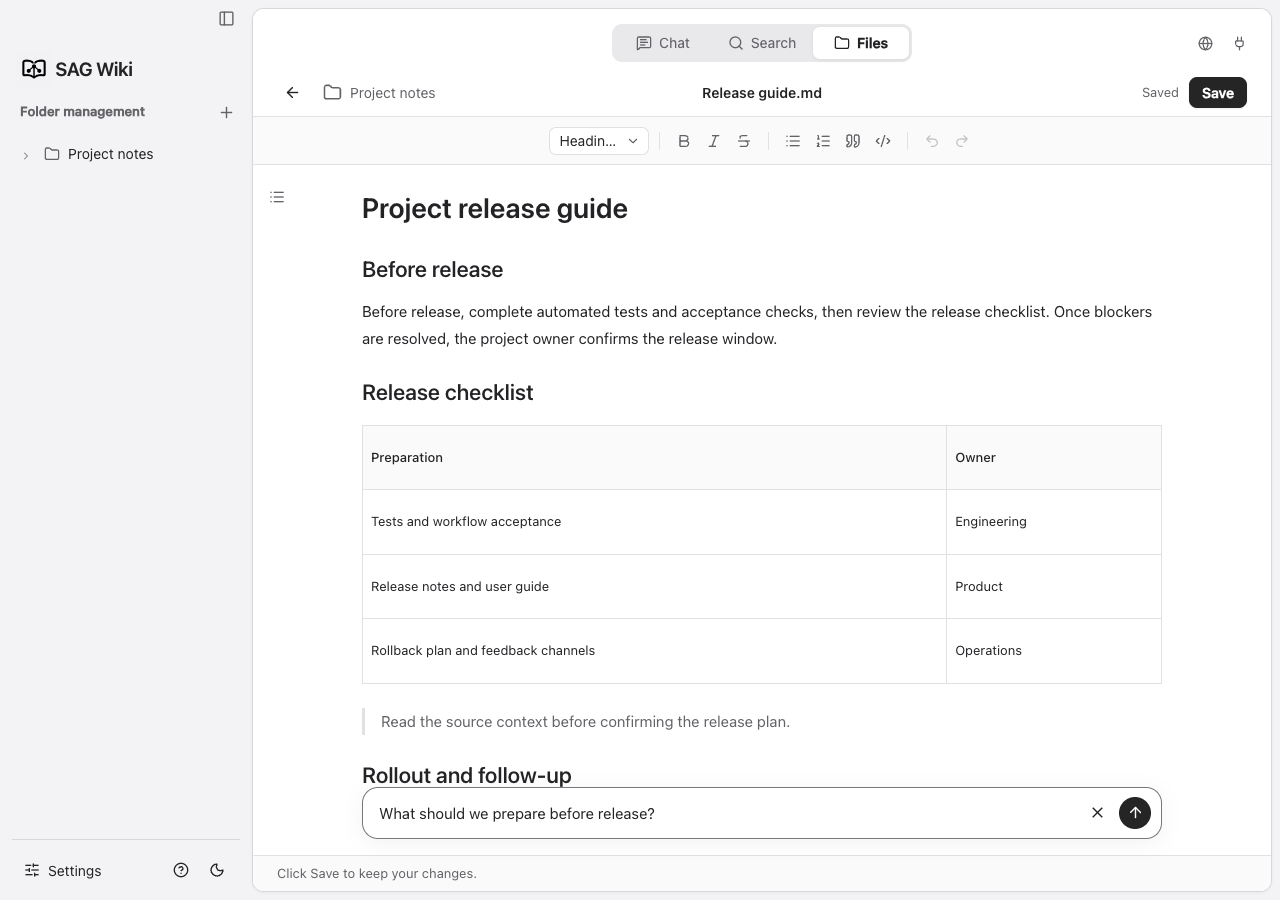This screenshot has height=900, width=1280.
Task: Redo the last edit
Action: [962, 141]
